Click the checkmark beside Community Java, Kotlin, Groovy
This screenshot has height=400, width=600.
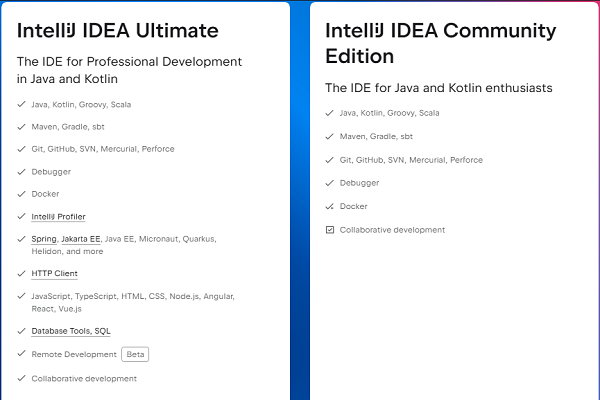329,113
